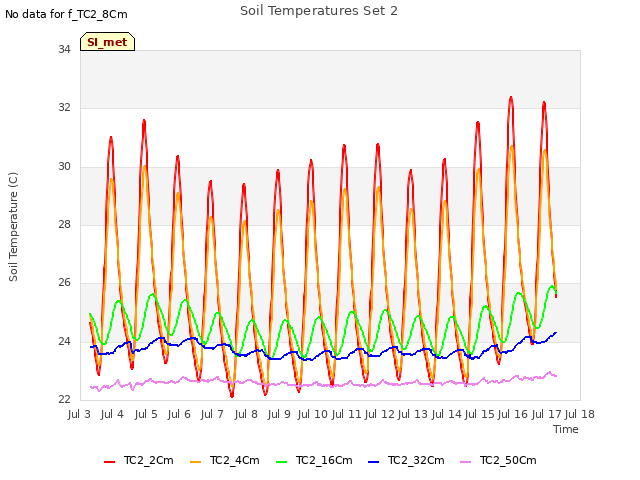Screen dimensions: 640x480
Task: Click the 'No data for f_TC2_8Cm' message
Action: (x=66, y=15)
